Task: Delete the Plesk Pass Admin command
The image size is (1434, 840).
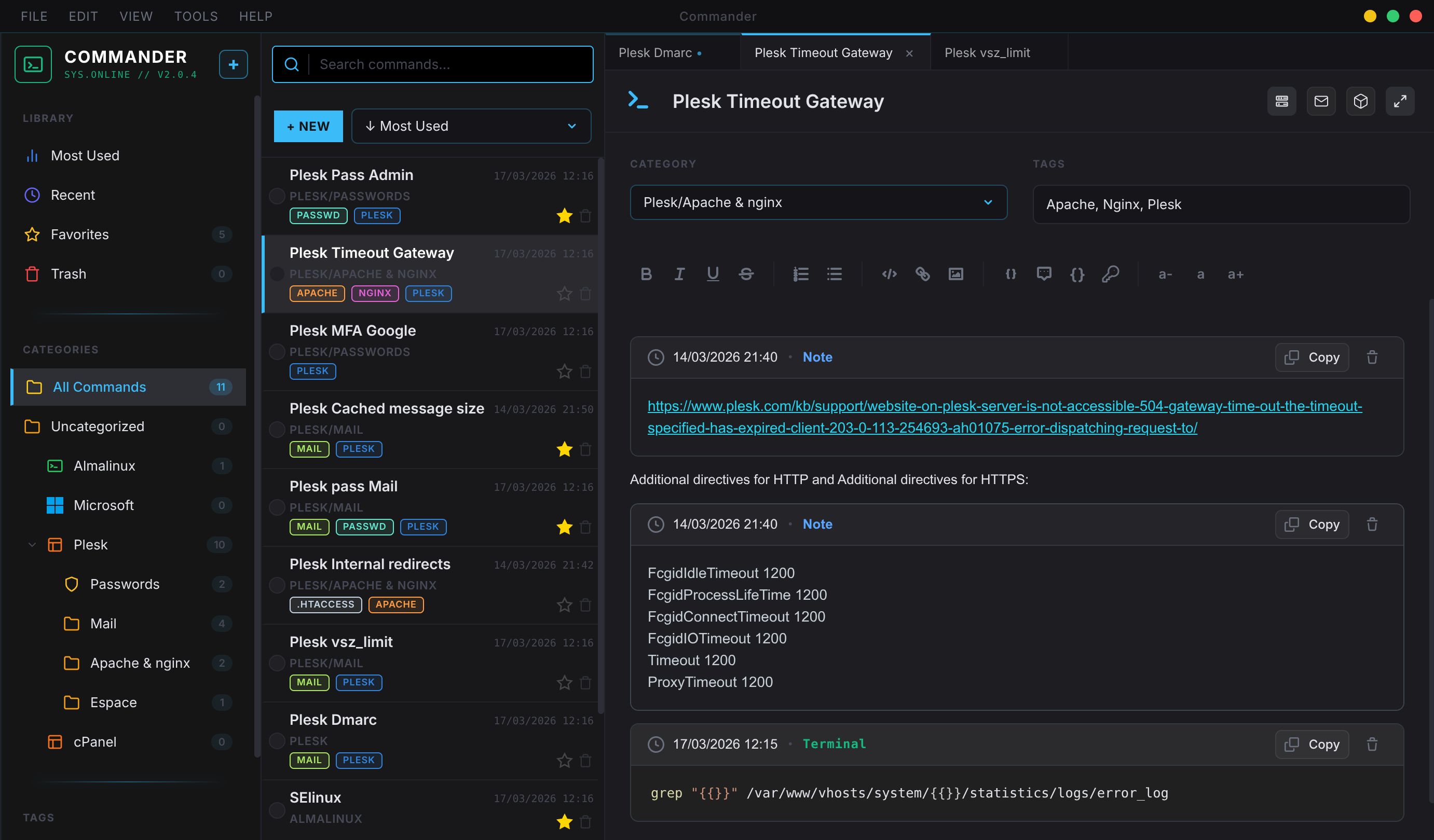Action: pyautogui.click(x=585, y=216)
